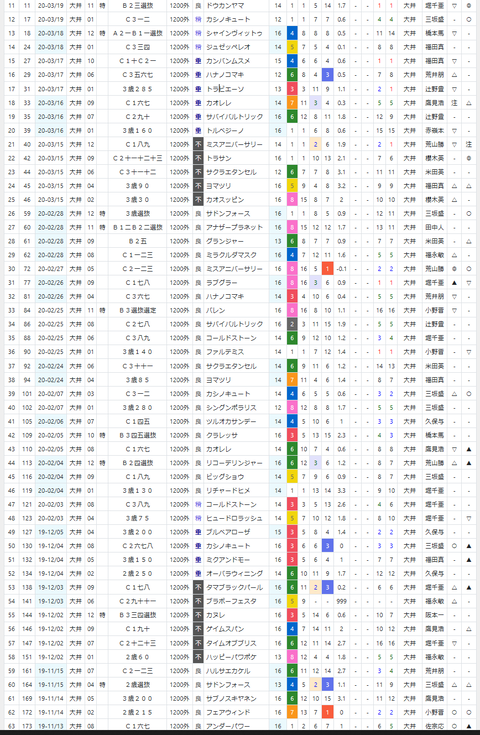The width and height of the screenshot is (480, 735).
Task: Click jockey 赤嶺本 in トルペジーノ row
Action: [435, 130]
